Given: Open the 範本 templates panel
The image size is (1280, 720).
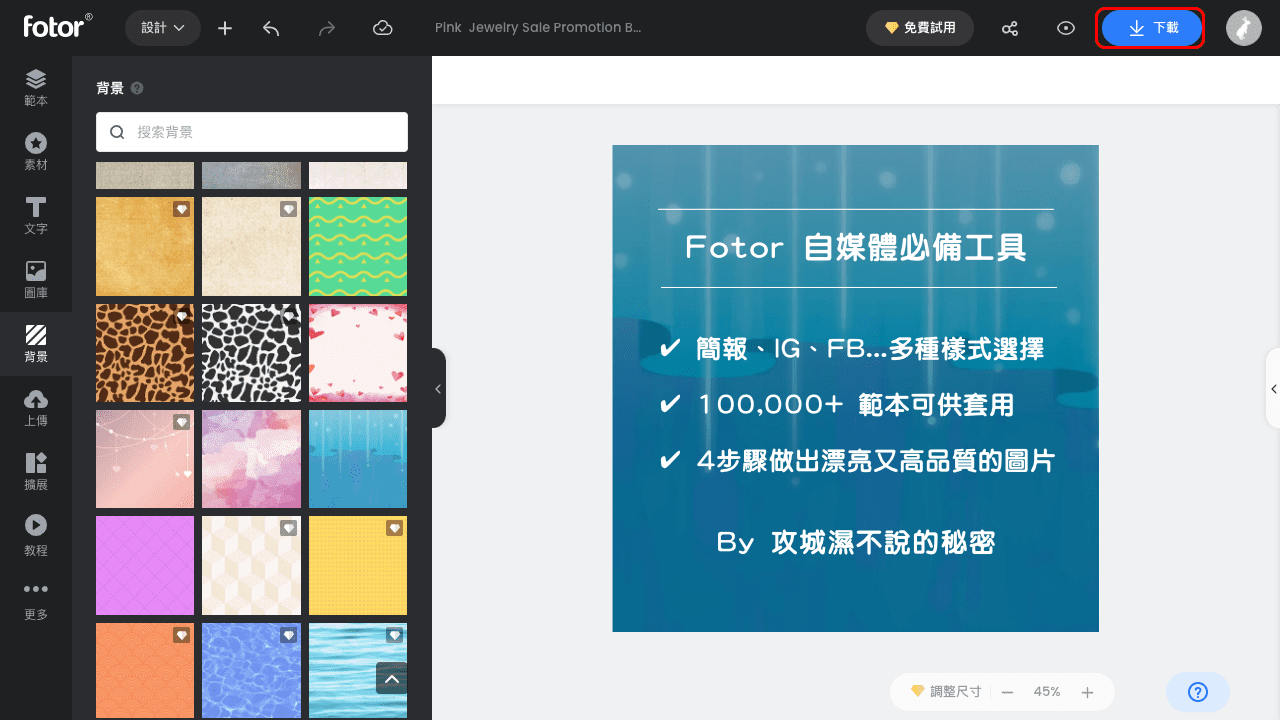Looking at the screenshot, I should coord(36,88).
